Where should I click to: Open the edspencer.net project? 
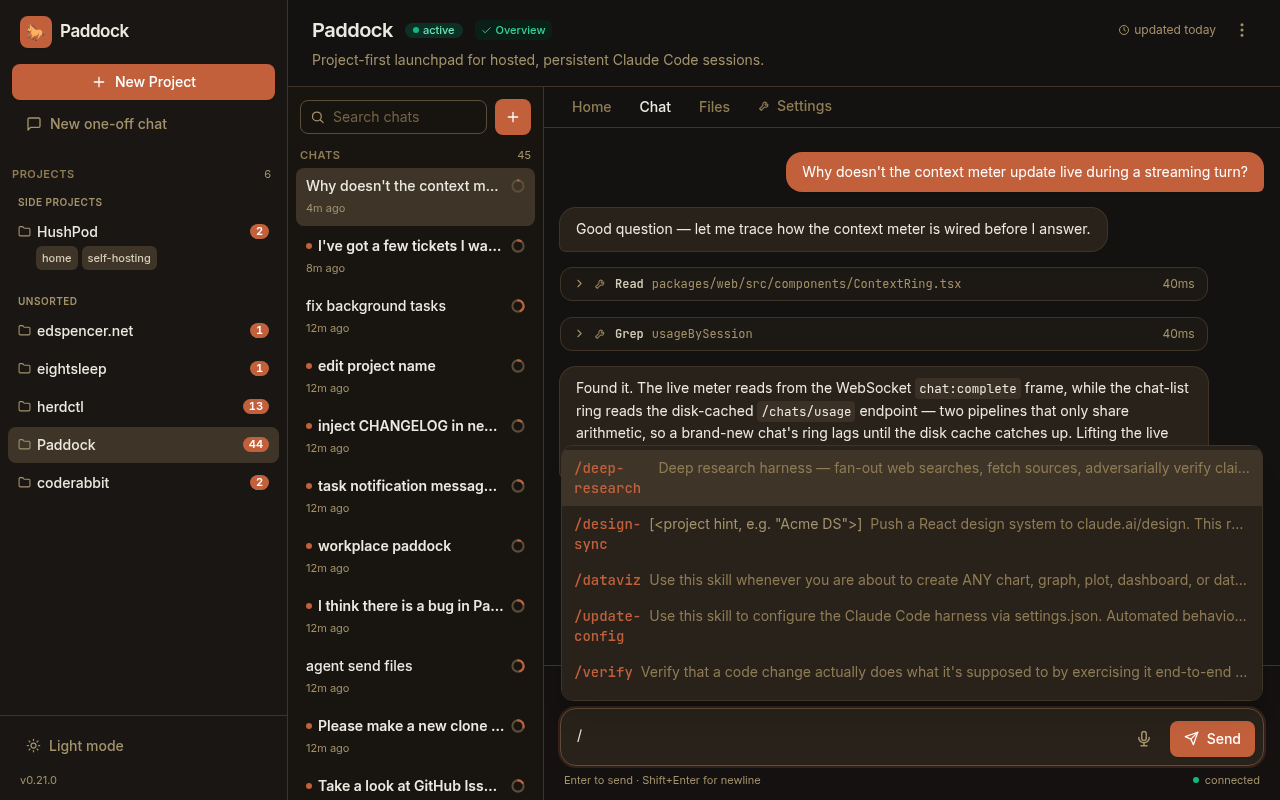(143, 331)
